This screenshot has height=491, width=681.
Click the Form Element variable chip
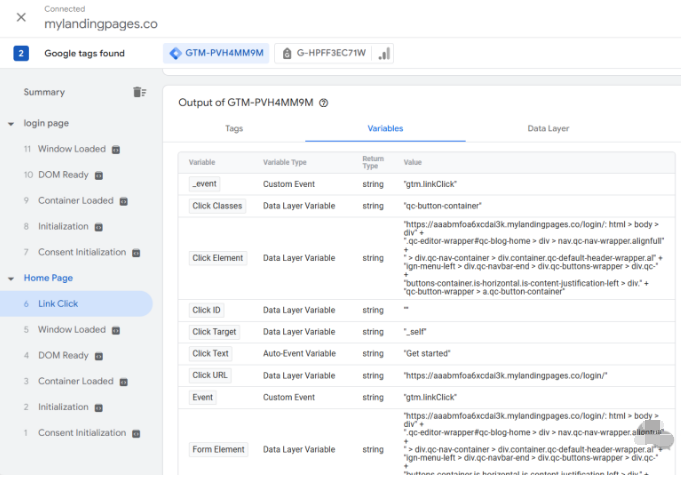tap(218, 450)
